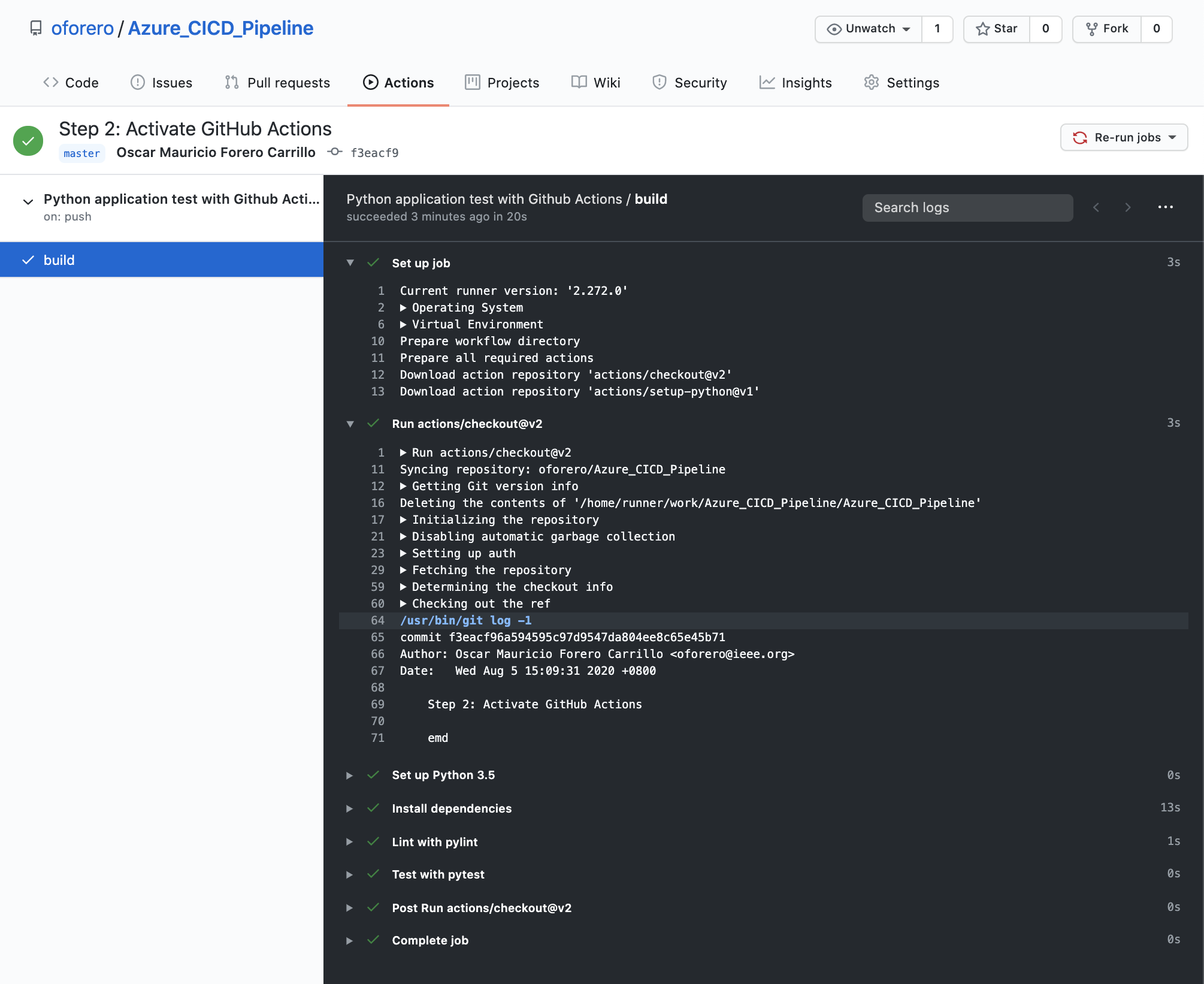Toggle the build job in sidebar
Image resolution: width=1204 pixels, height=984 pixels.
pos(164,259)
